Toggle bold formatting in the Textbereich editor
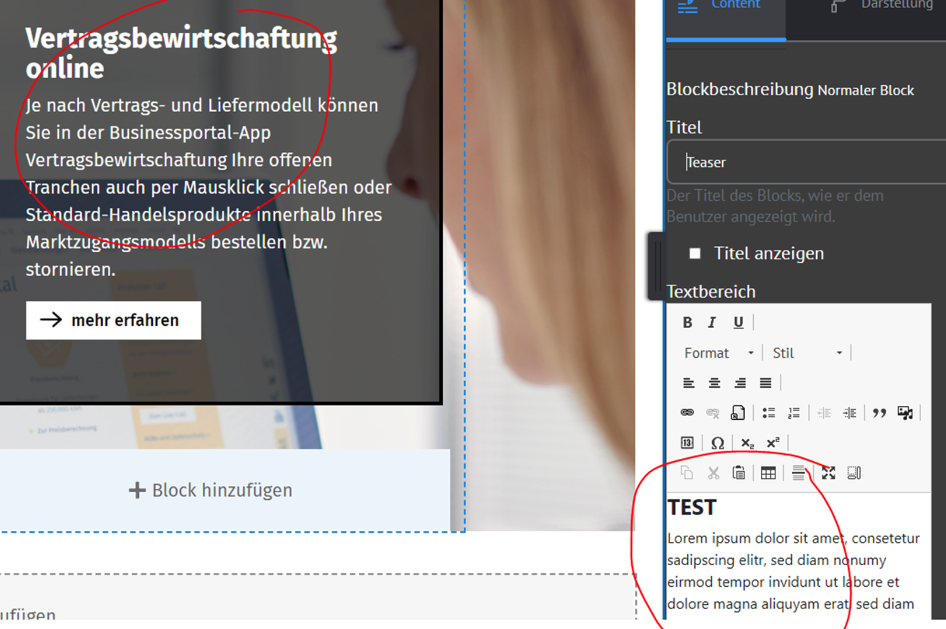This screenshot has height=629, width=946. point(687,323)
